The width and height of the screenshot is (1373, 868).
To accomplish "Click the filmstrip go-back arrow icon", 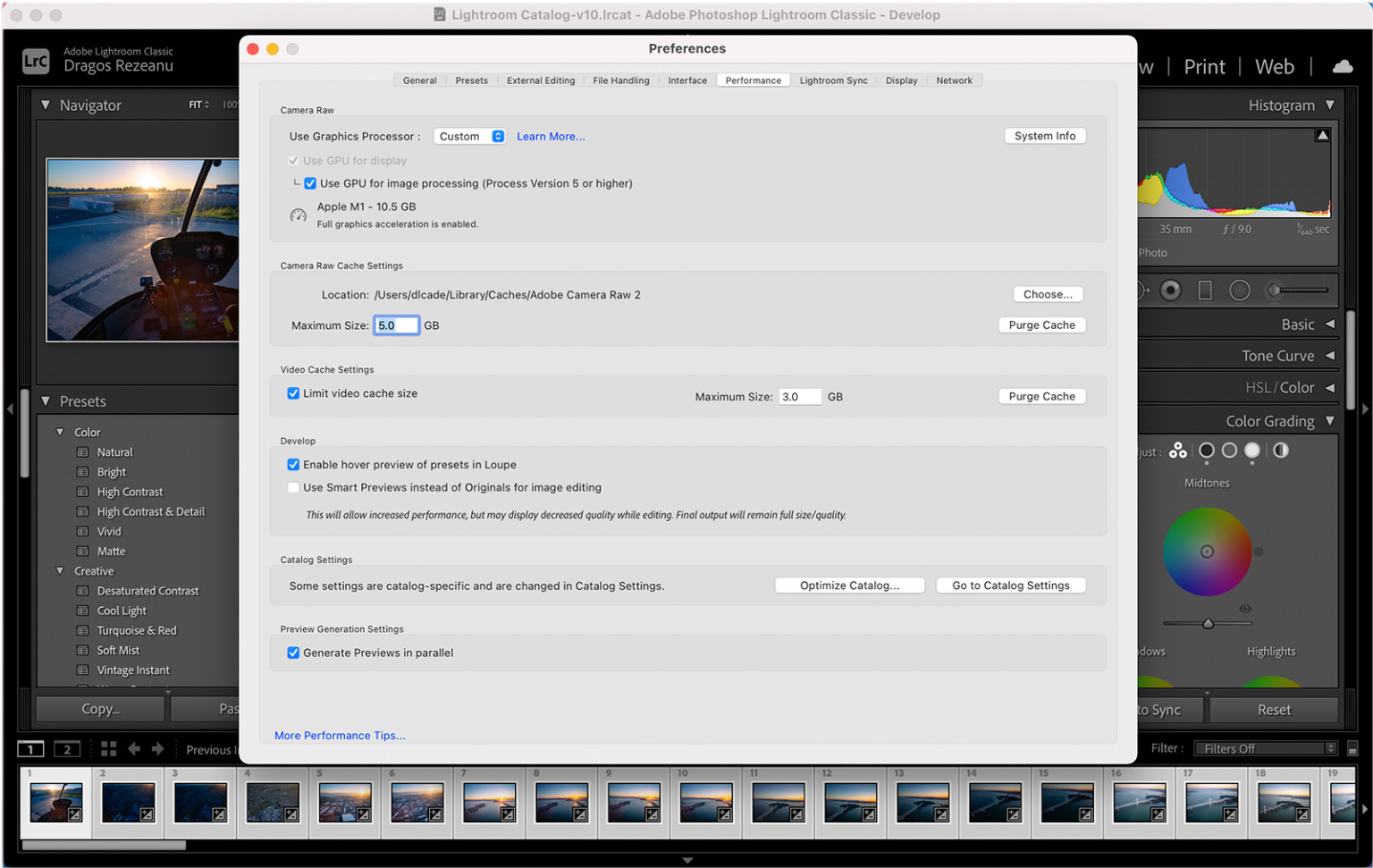I will coord(134,749).
